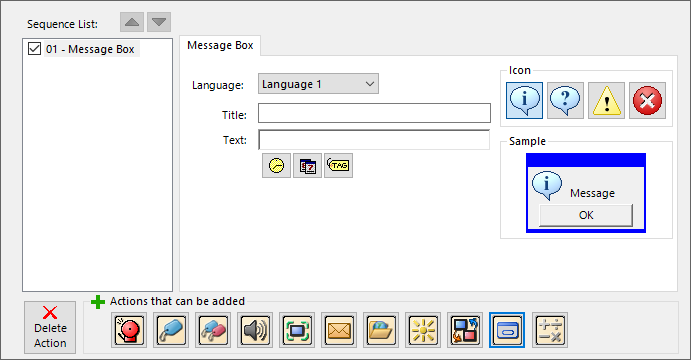The width and height of the screenshot is (691, 360).
Task: Choose the red error X icon
Action: [647, 100]
